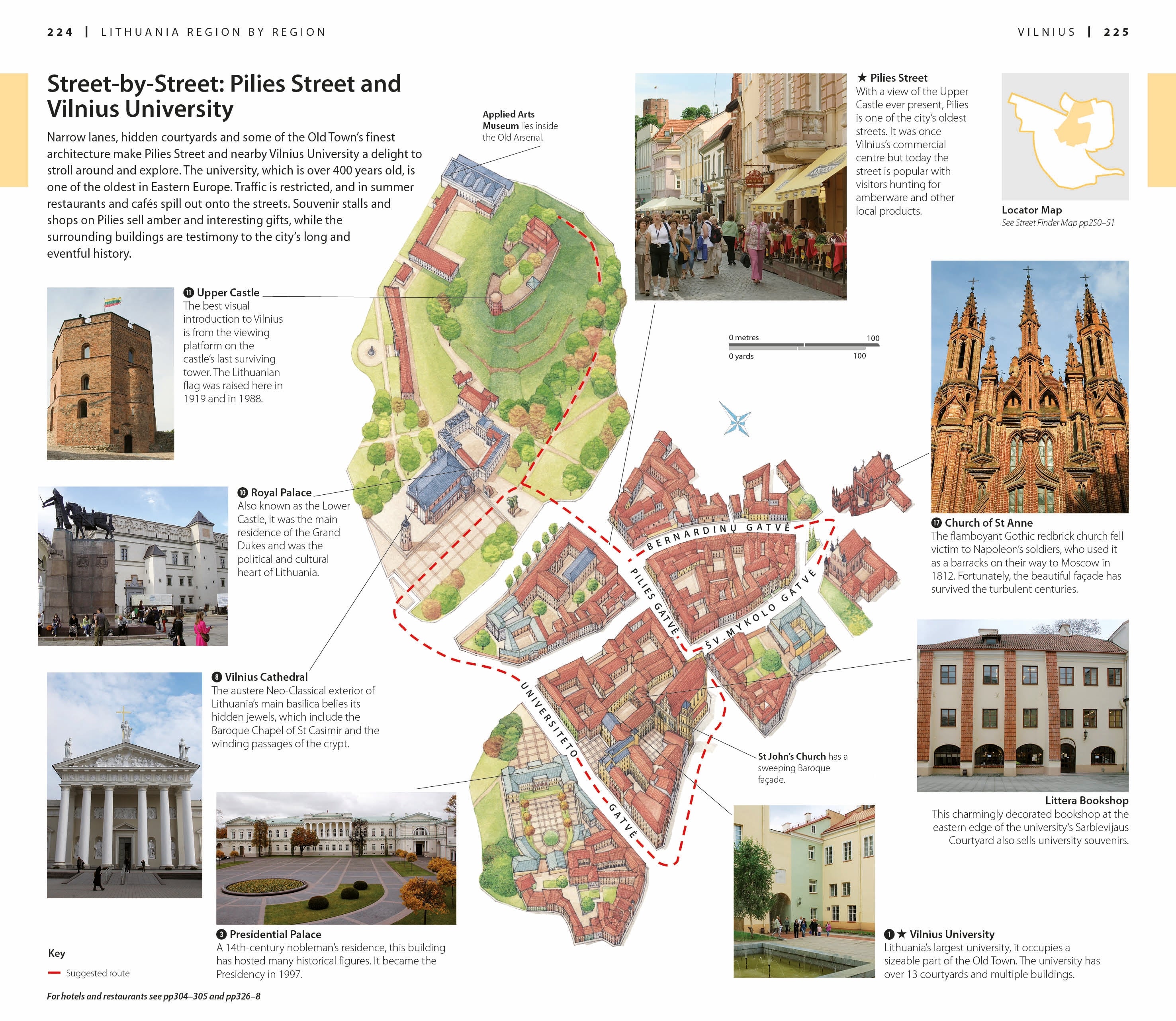This screenshot has width=1176, height=1021.
Task: Click the Upper Castle tower photo
Action: [x=110, y=373]
